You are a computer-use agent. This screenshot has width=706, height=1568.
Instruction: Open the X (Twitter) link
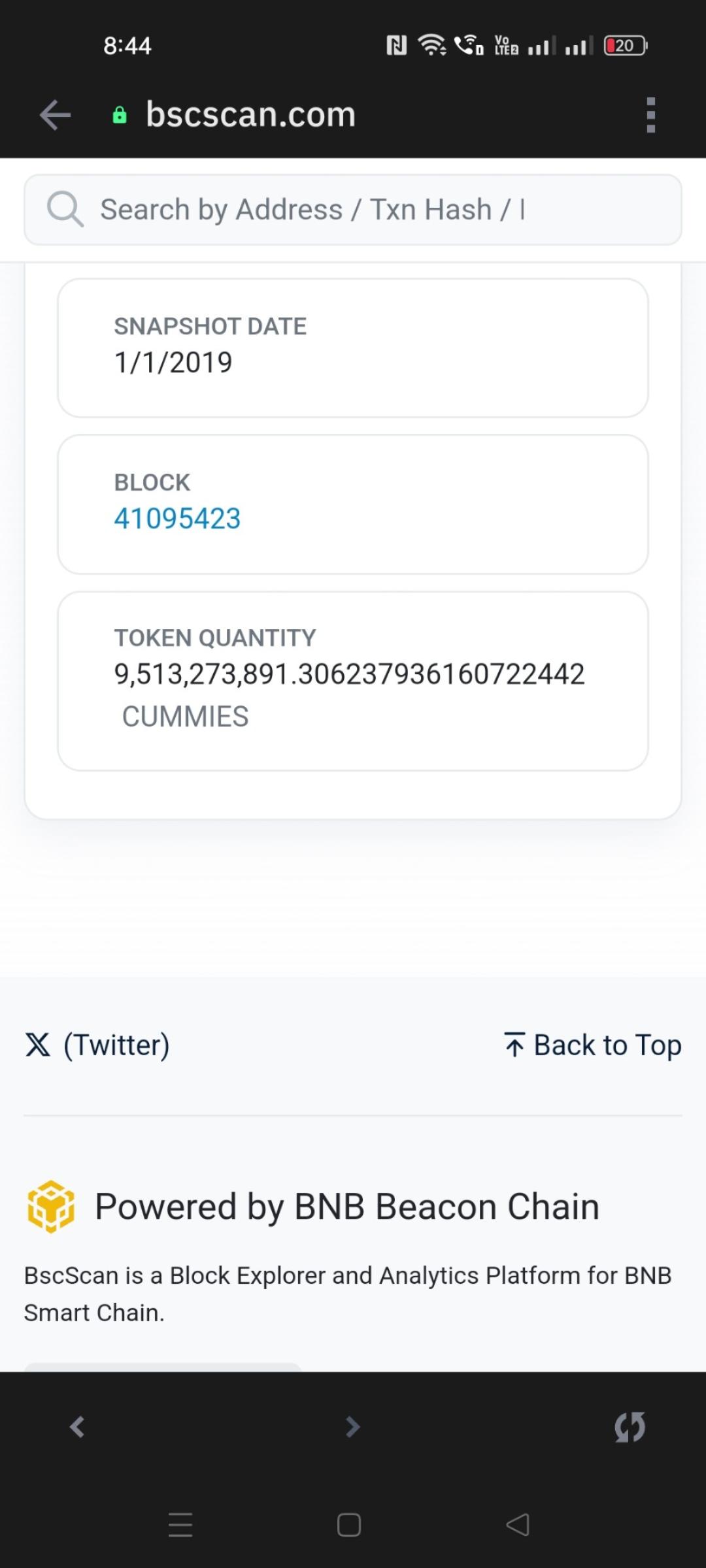click(x=116, y=1045)
